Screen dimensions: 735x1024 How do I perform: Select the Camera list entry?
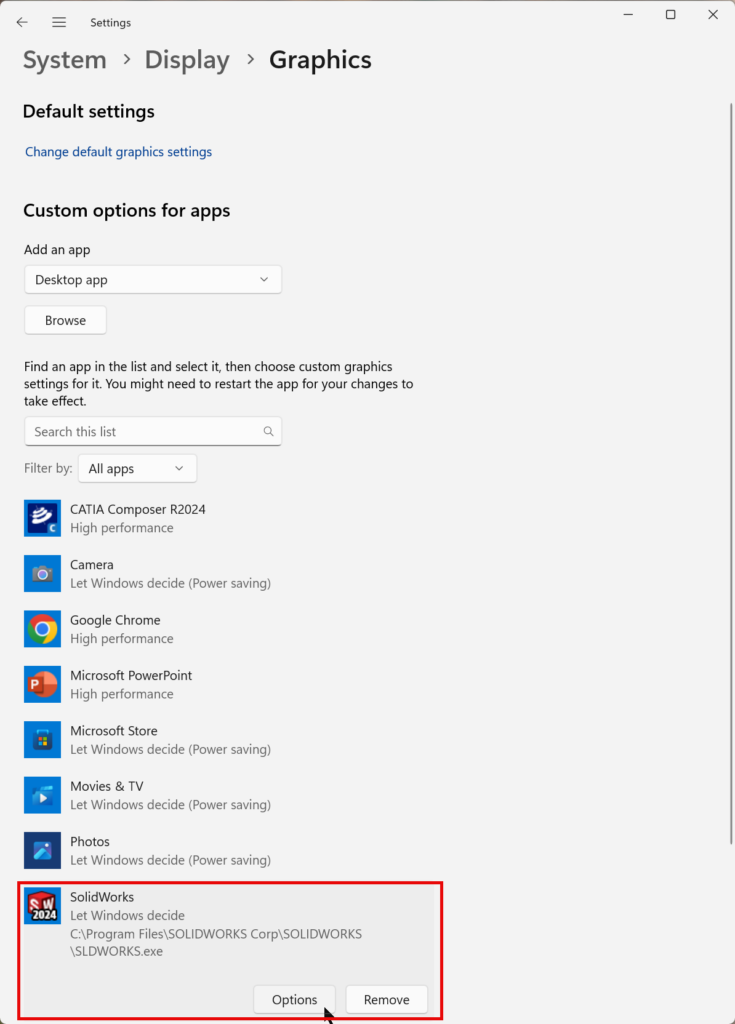[x=229, y=574]
